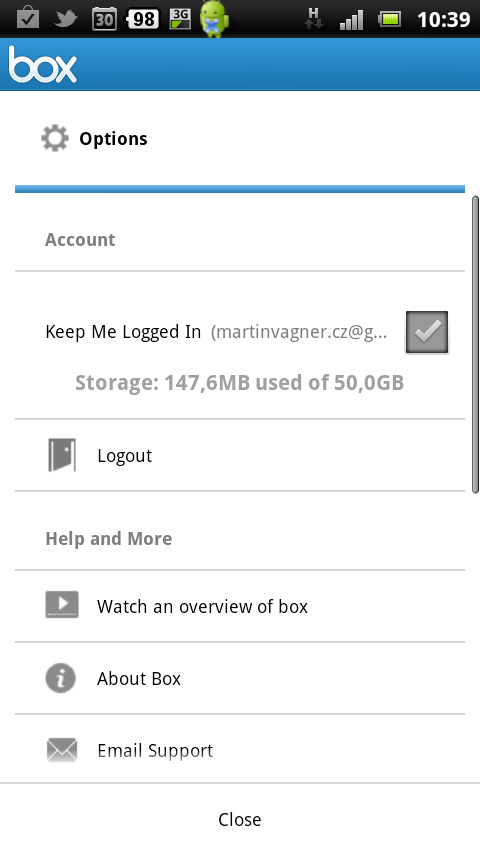Tap the battery indicator in status bar
480x854 pixels.
(x=390, y=20)
